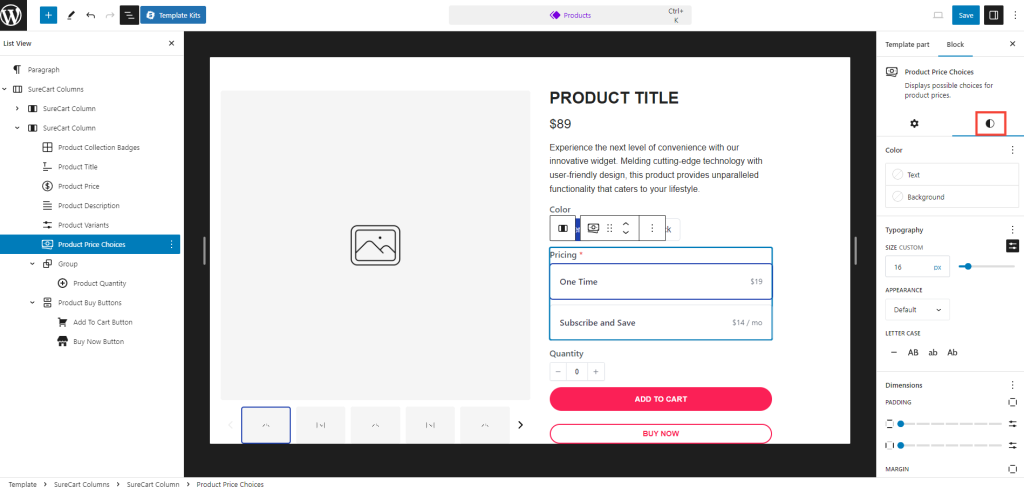Select the first gallery thumbnail
The height and width of the screenshot is (488, 1024).
[x=266, y=425]
